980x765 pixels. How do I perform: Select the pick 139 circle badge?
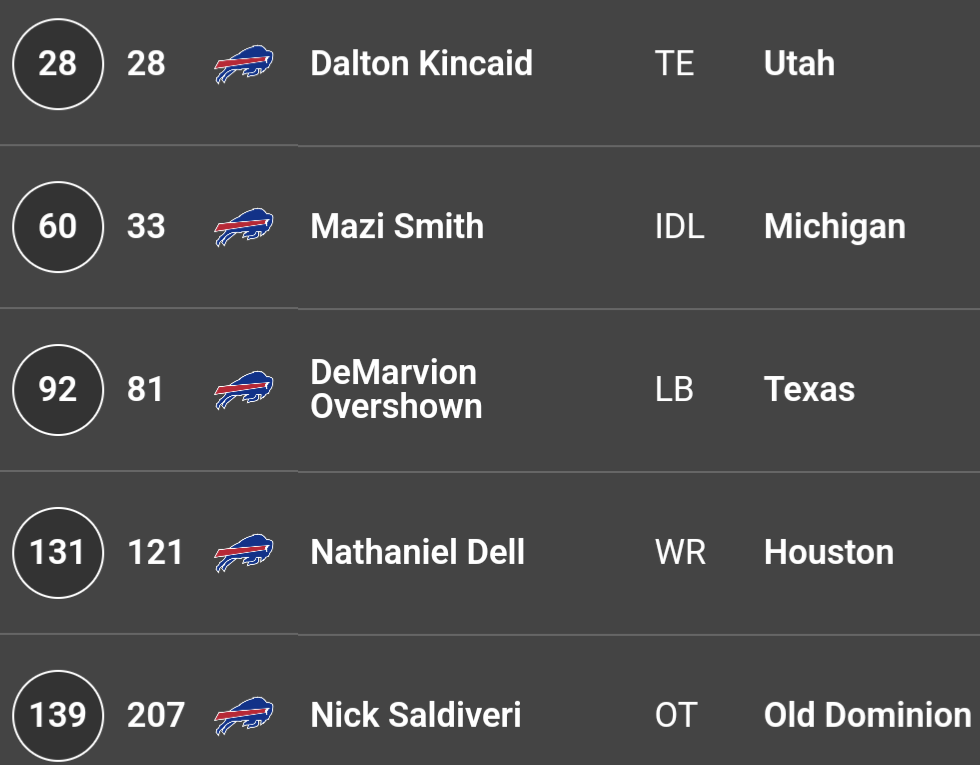[x=58, y=716]
